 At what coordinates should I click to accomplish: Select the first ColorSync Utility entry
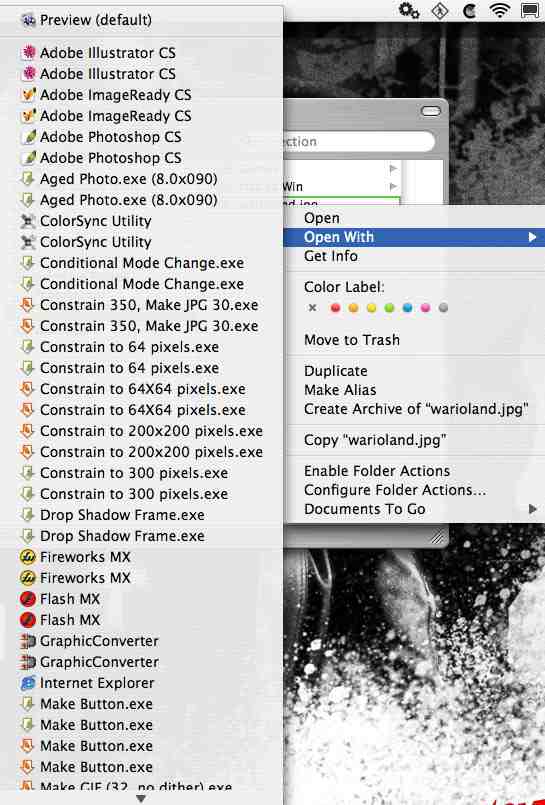point(141,221)
